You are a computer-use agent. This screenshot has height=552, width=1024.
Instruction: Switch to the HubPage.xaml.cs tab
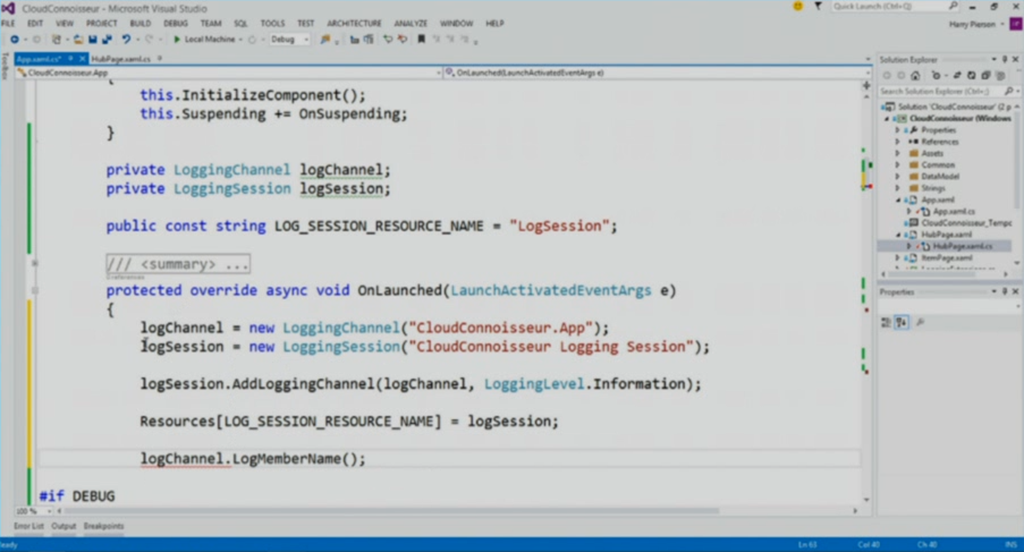121,59
